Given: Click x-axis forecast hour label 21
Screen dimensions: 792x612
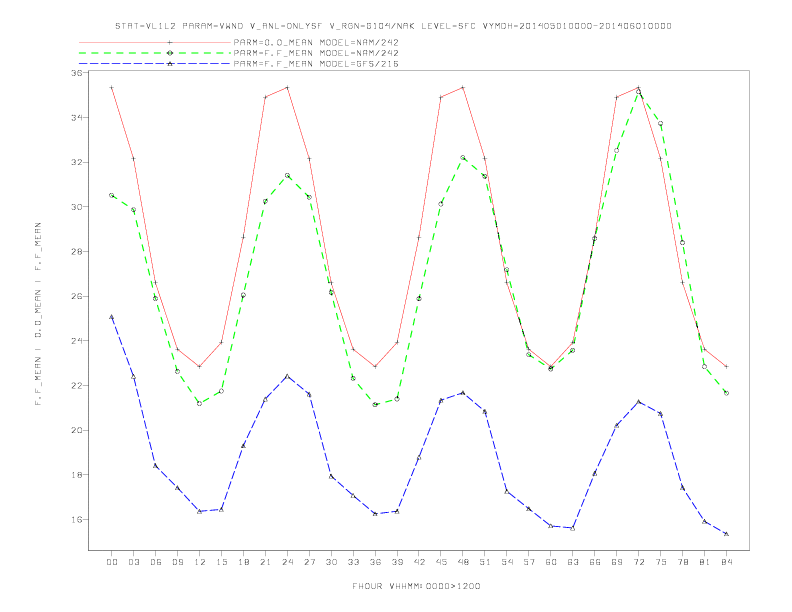Looking at the screenshot, I should [266, 562].
